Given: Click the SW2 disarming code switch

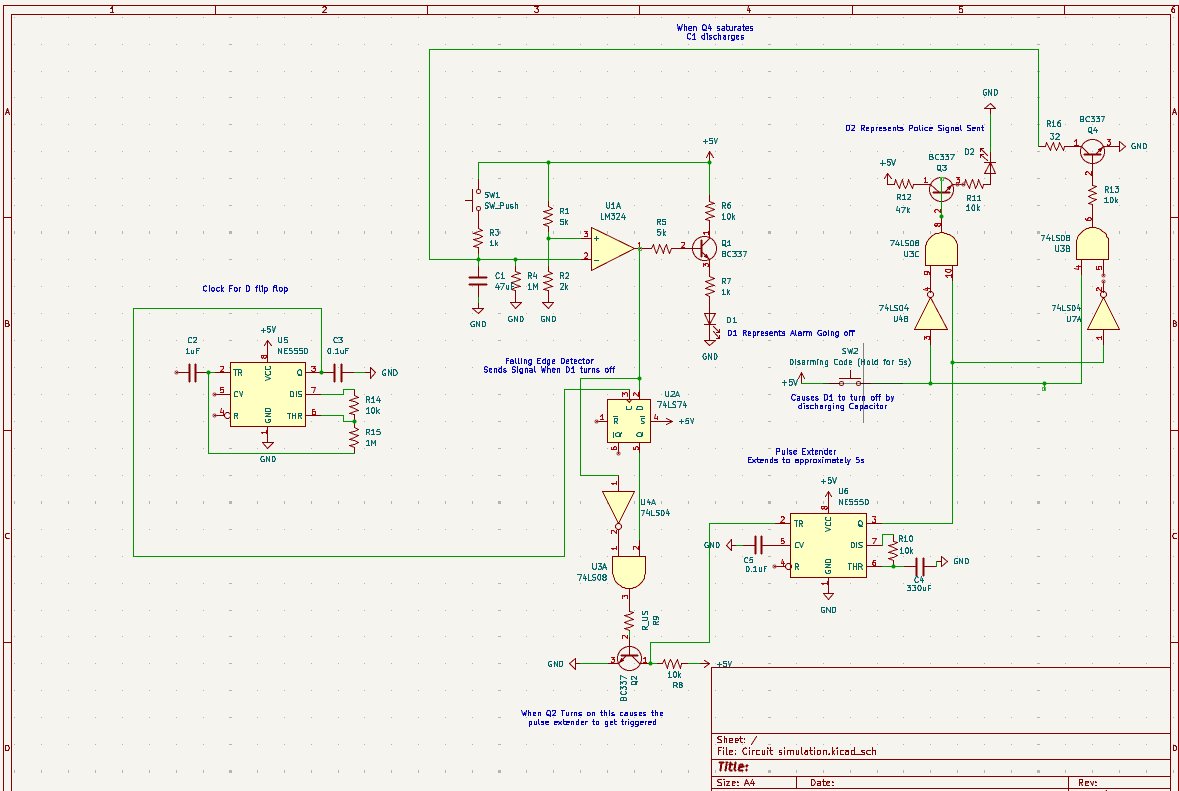Looking at the screenshot, I should 848,378.
